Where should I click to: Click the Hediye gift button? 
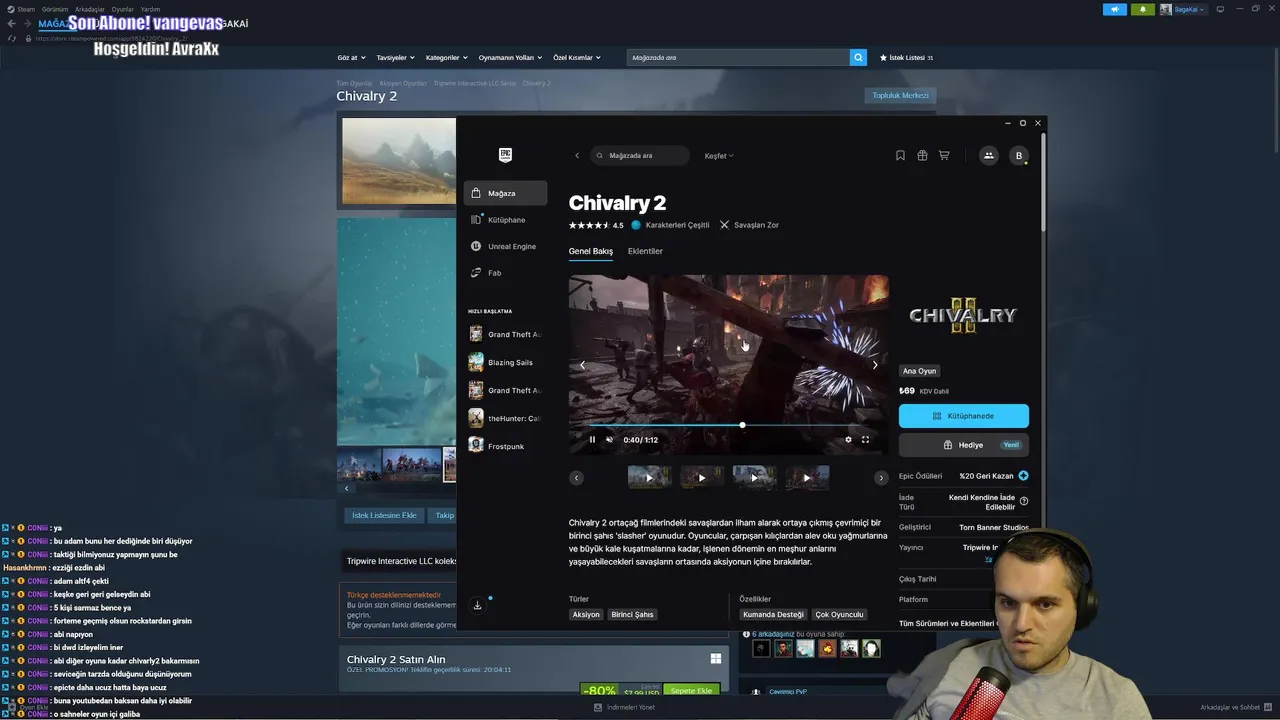[964, 445]
